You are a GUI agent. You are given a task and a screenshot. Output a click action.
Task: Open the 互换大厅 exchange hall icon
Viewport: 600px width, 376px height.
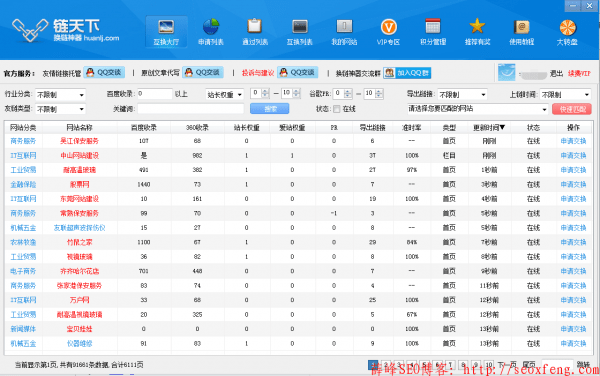[x=166, y=32]
